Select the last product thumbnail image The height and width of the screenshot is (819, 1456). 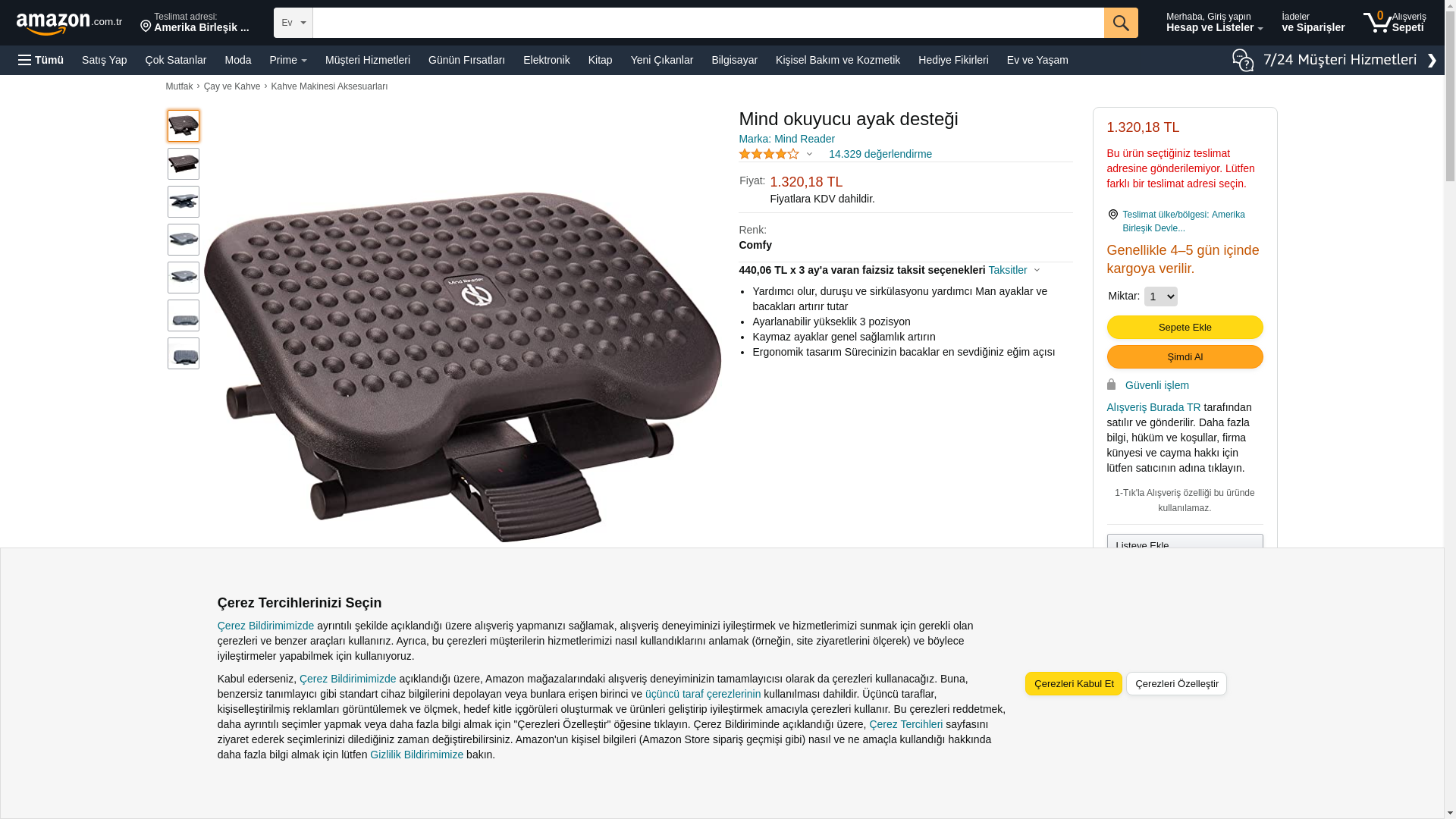tap(184, 353)
